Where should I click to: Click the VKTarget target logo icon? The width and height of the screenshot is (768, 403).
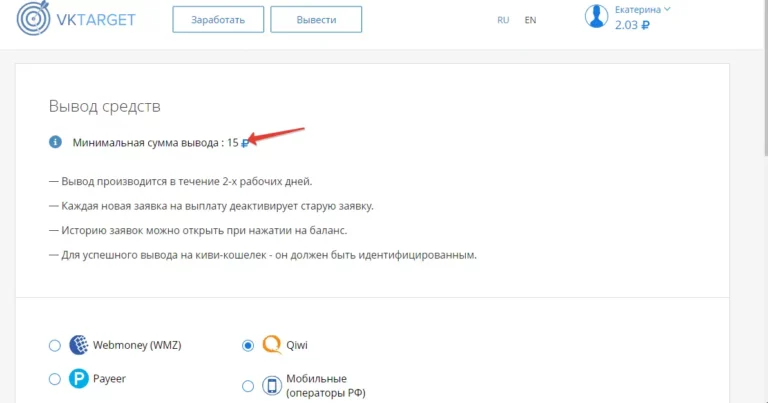pos(33,18)
